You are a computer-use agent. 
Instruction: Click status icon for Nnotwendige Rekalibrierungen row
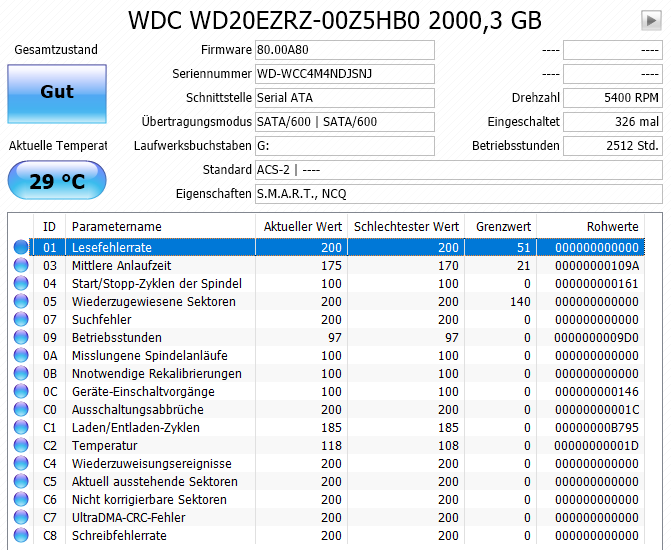coord(21,373)
